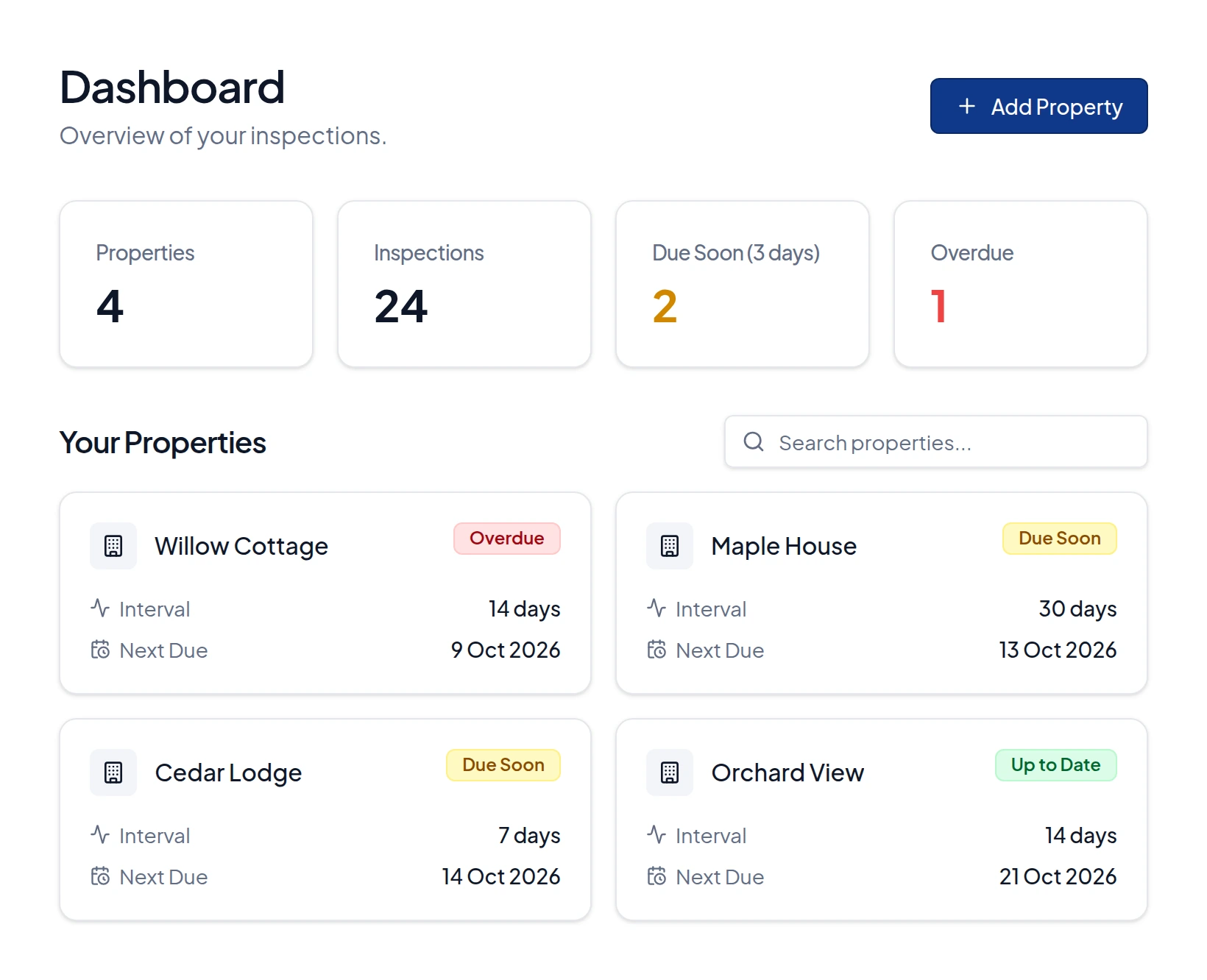Click the Interval pulse icon in Maple House
1207x980 pixels.
(656, 608)
